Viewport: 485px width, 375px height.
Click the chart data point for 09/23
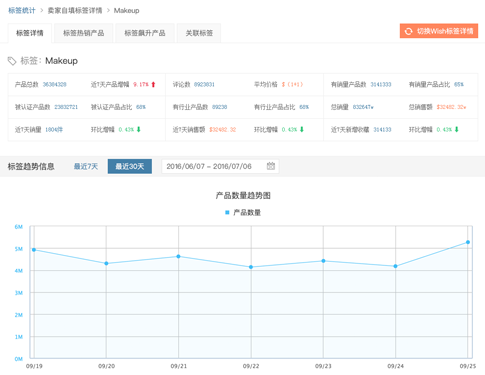[x=323, y=261]
